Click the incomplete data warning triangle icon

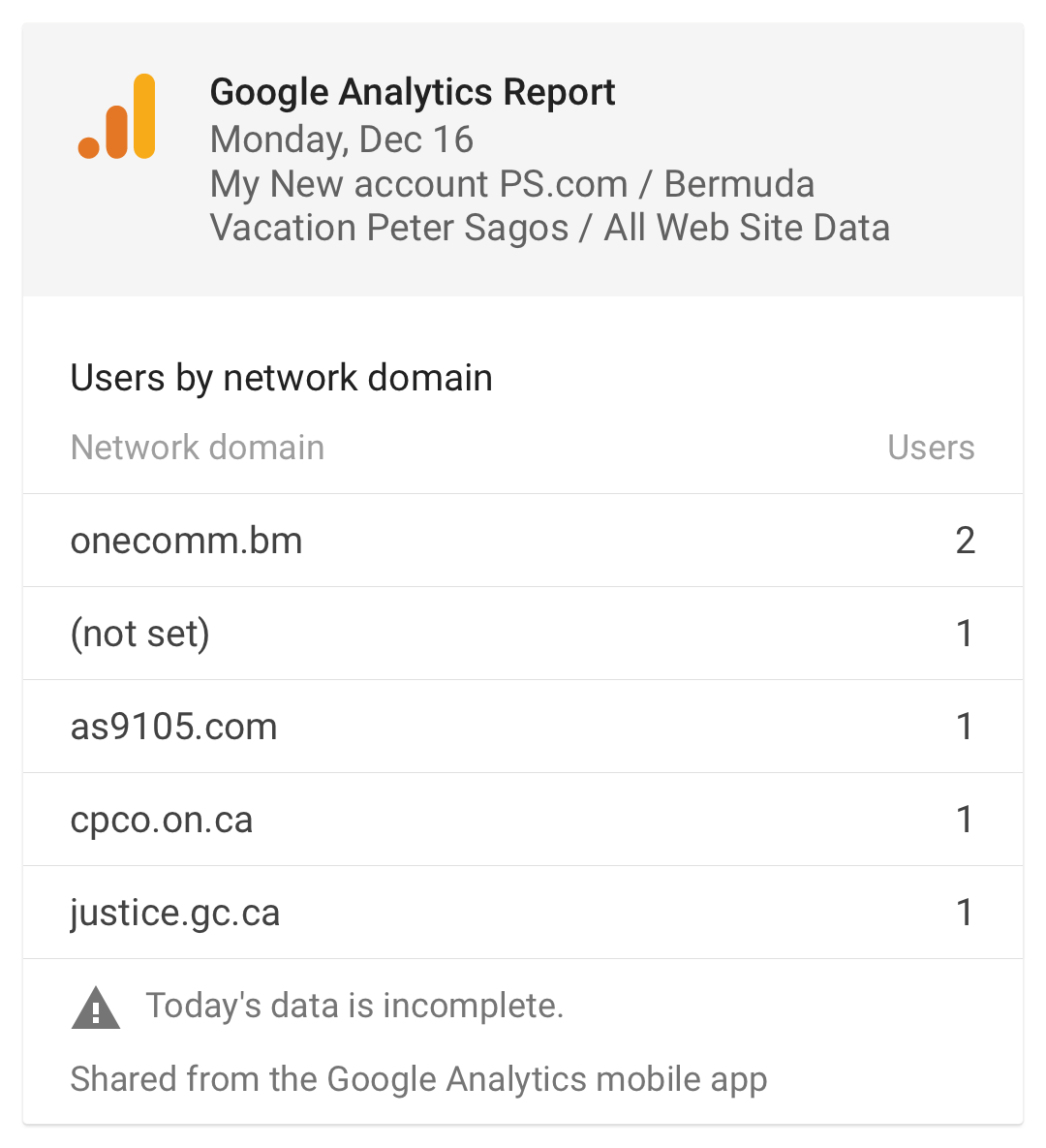pyautogui.click(x=96, y=1008)
